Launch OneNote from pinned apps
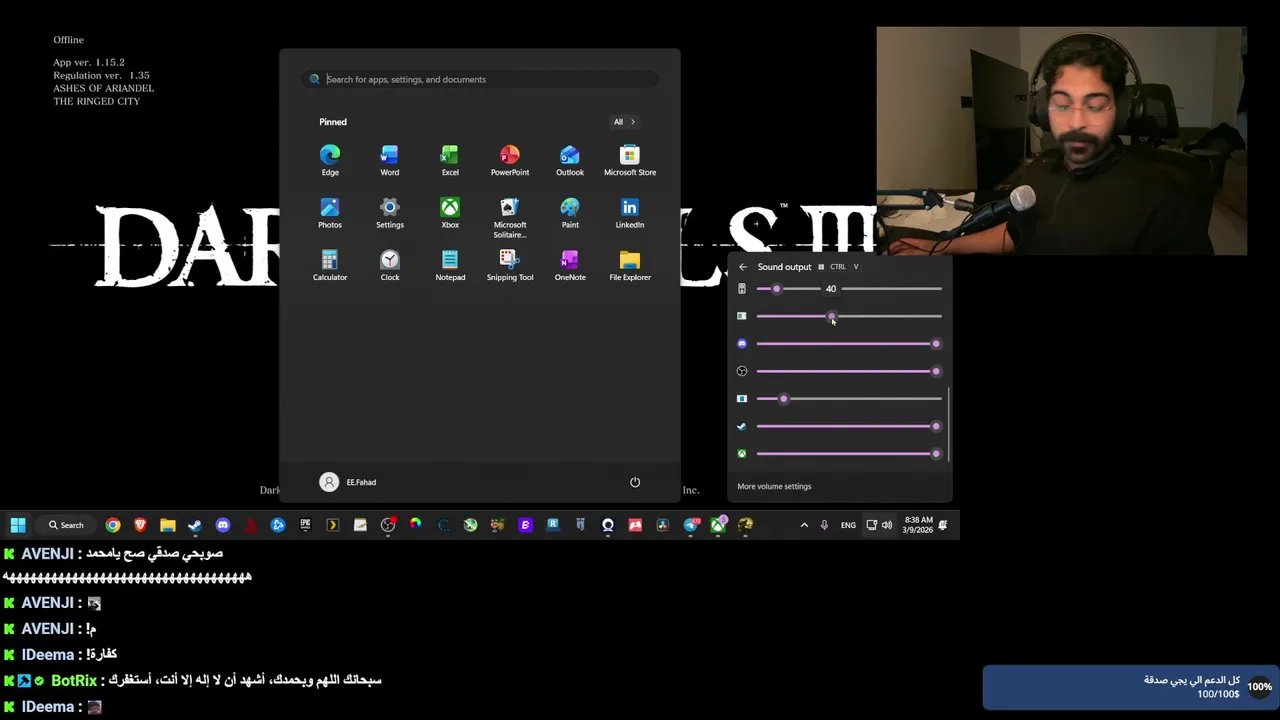 tap(570, 265)
